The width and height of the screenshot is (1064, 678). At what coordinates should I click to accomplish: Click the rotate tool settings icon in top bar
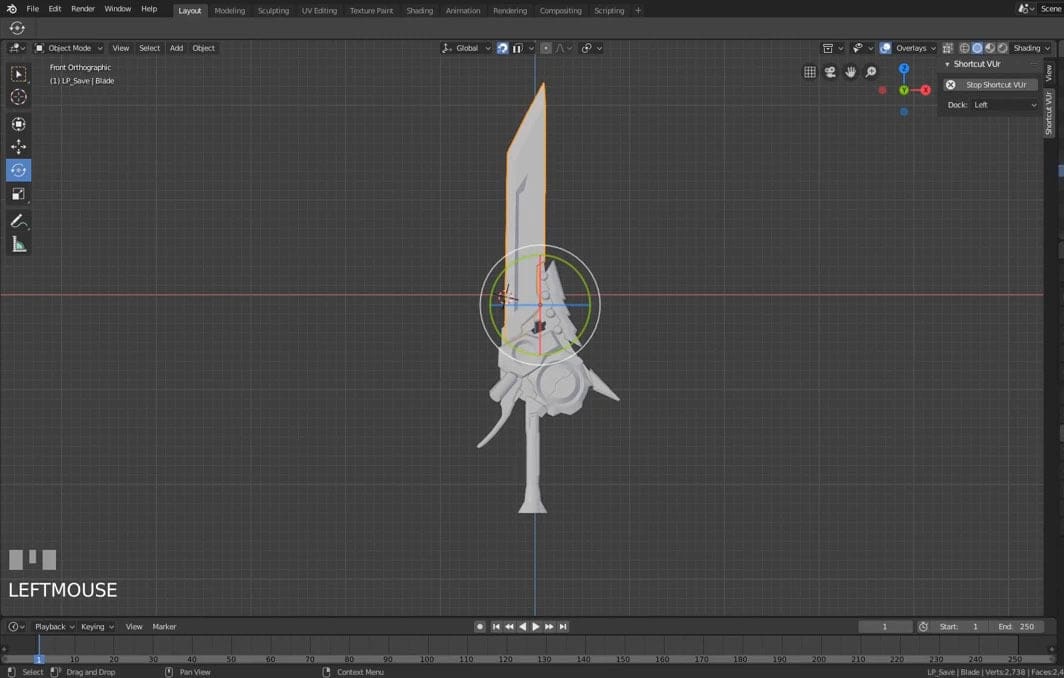point(17,28)
